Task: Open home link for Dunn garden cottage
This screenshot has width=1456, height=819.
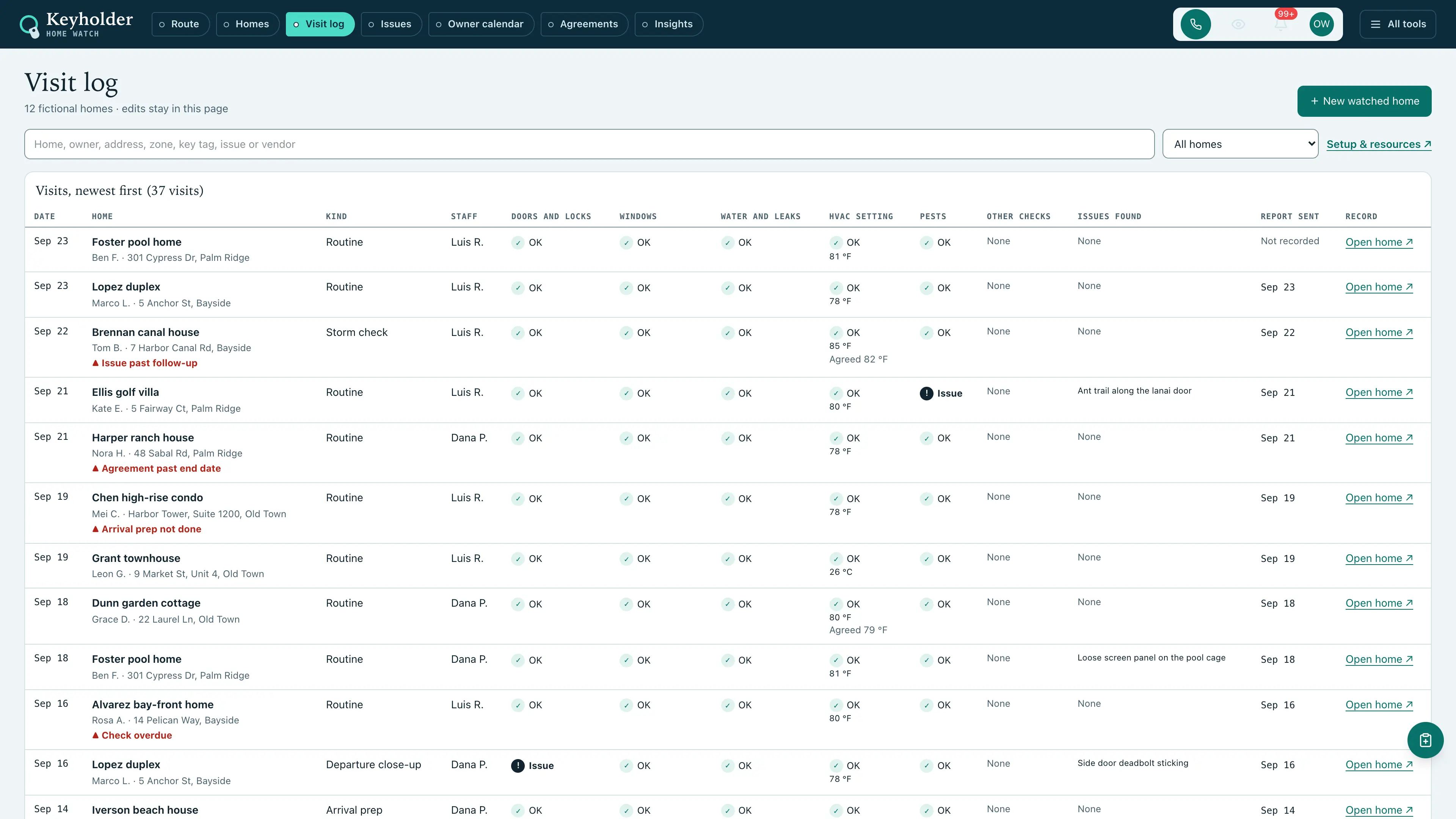Action: (x=1379, y=604)
